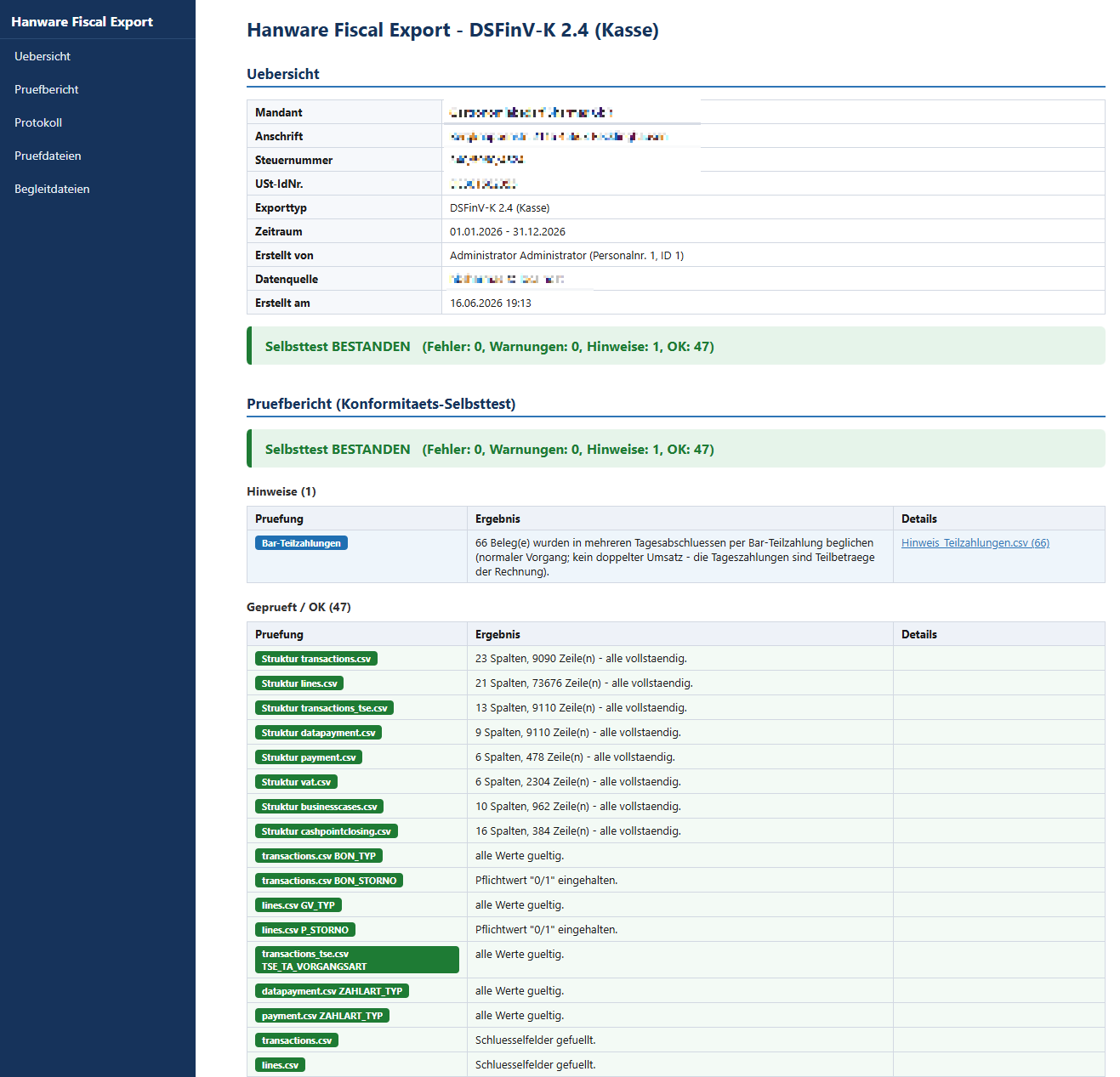Click the Struktur vat.csv badge
Image resolution: width=1120 pixels, height=1077 pixels.
296,782
